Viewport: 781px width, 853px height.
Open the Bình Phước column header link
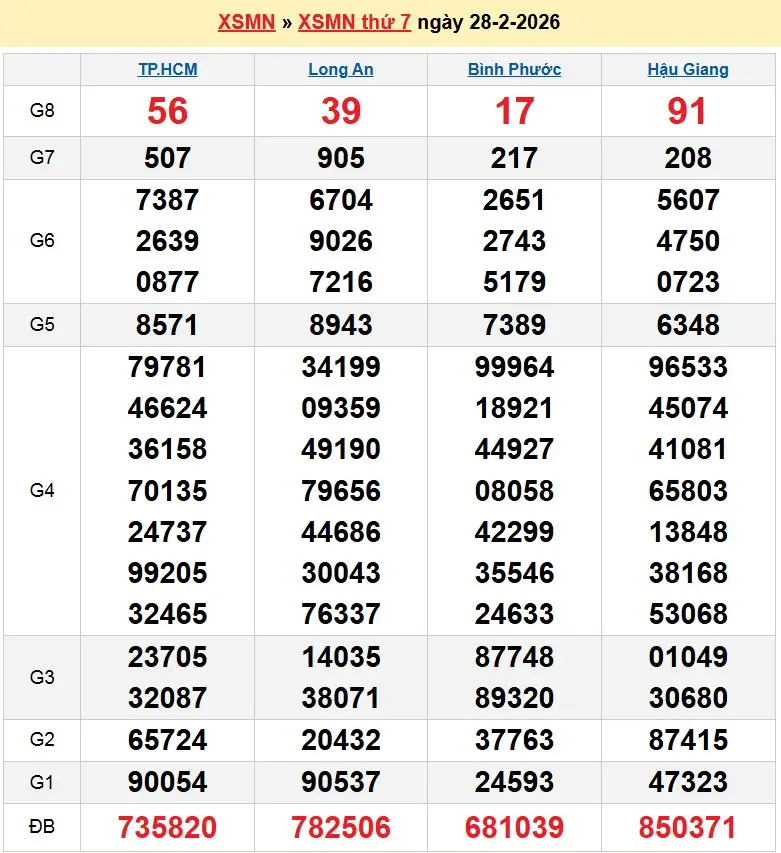(x=514, y=69)
